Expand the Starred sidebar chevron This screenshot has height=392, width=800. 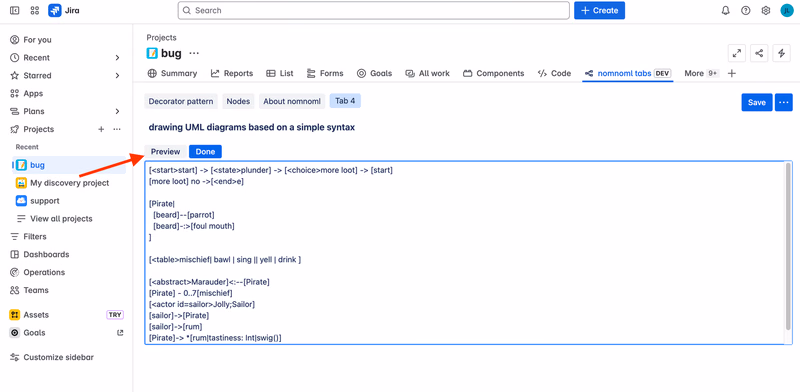(x=117, y=76)
